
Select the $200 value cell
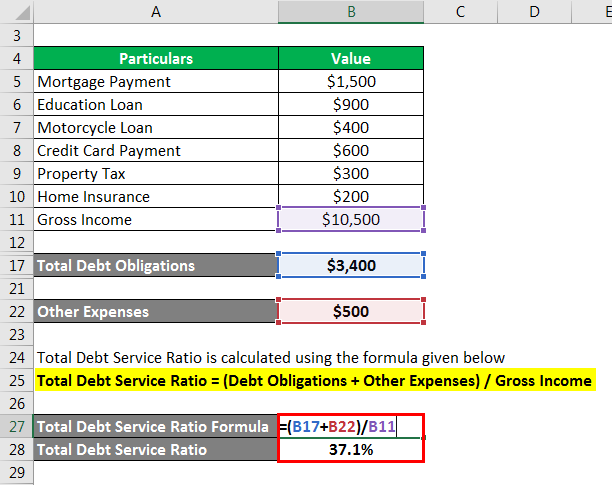point(351,197)
